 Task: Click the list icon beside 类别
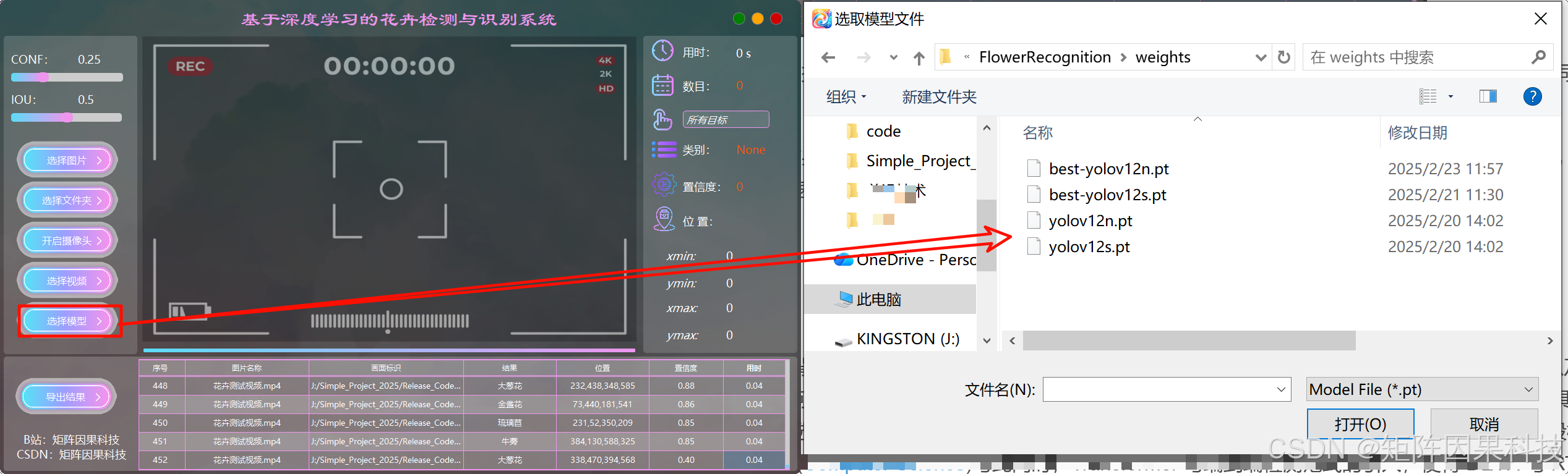tap(664, 150)
